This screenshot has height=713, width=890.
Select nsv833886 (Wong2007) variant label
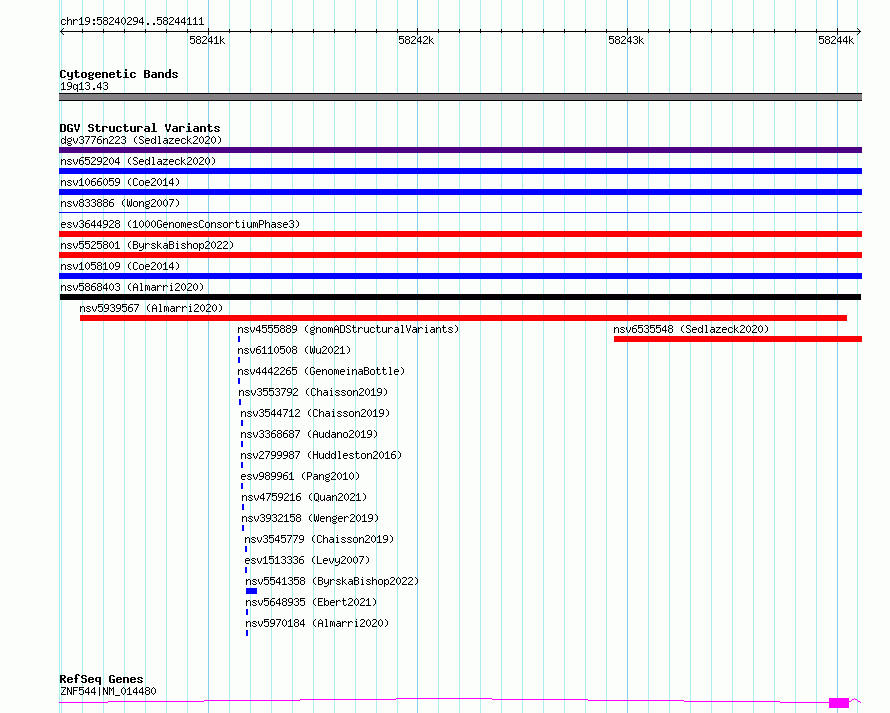(x=120, y=203)
